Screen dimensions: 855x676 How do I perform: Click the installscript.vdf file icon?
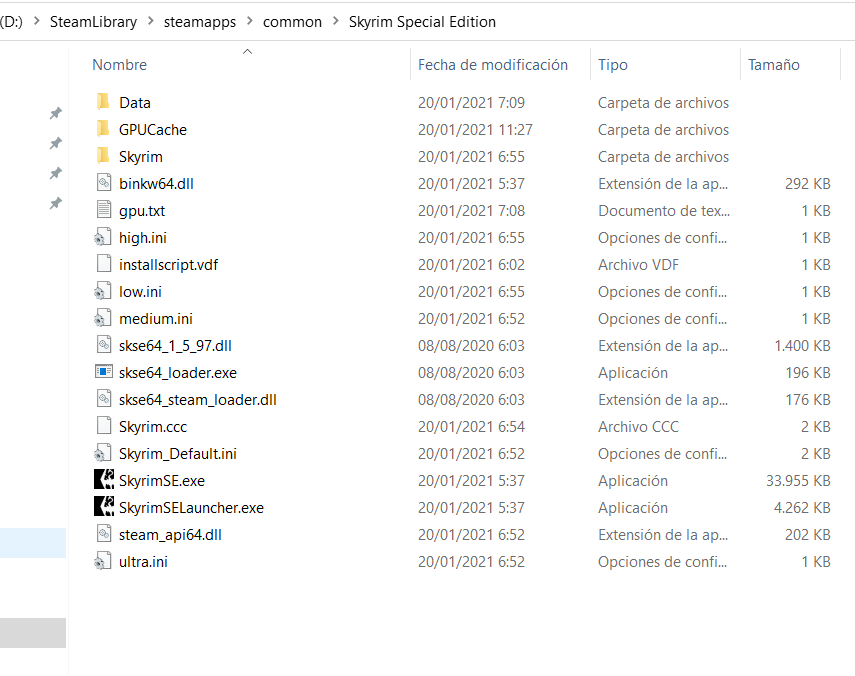104,264
